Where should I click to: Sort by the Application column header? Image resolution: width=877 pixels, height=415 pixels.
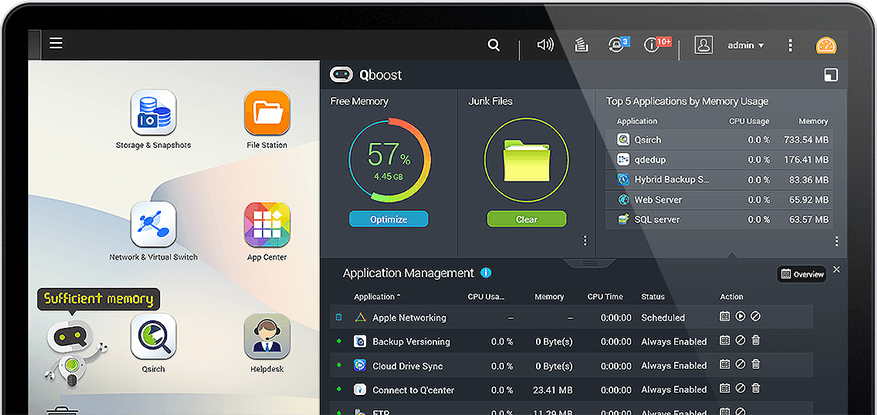coord(376,297)
